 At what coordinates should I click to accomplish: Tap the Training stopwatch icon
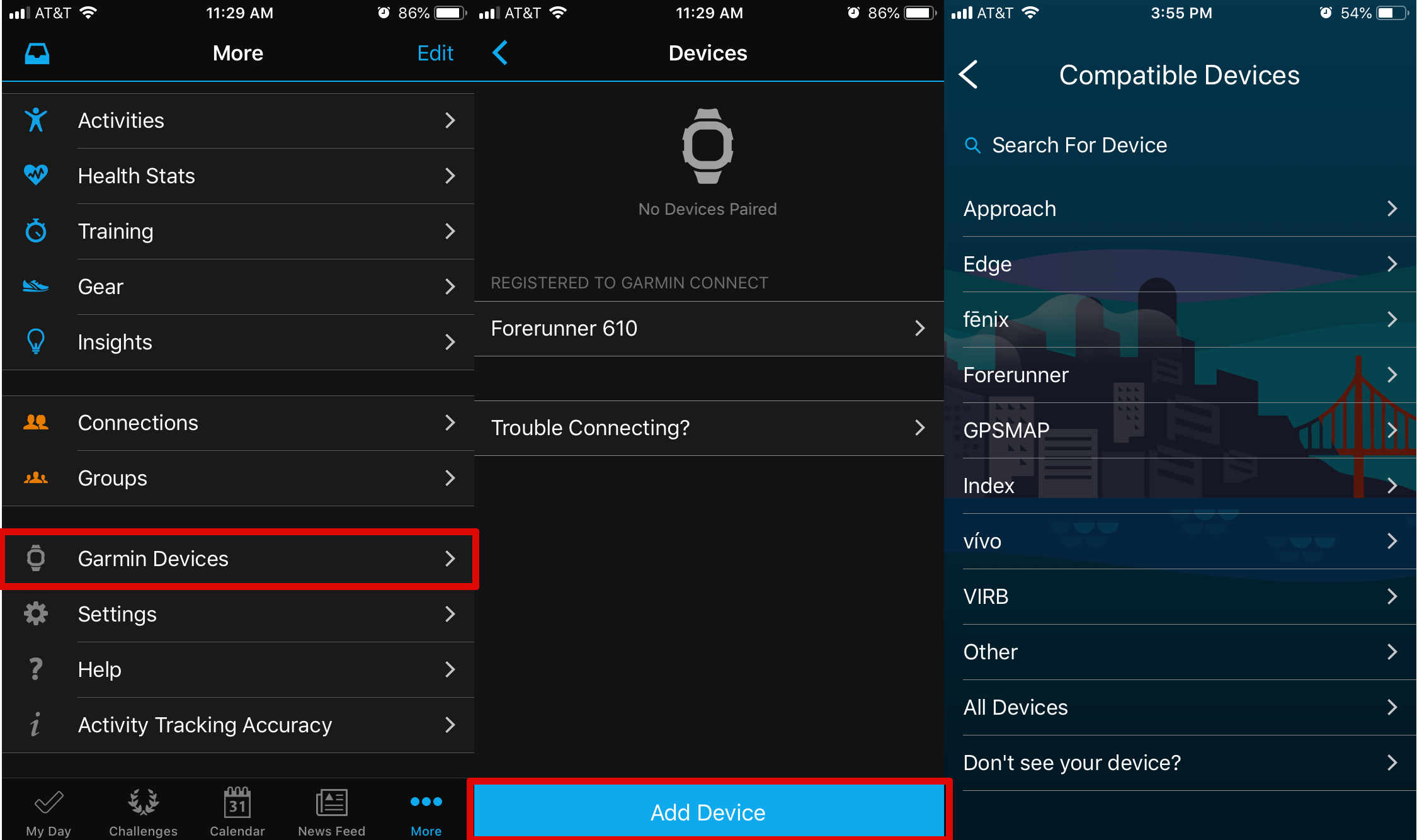click(x=36, y=231)
